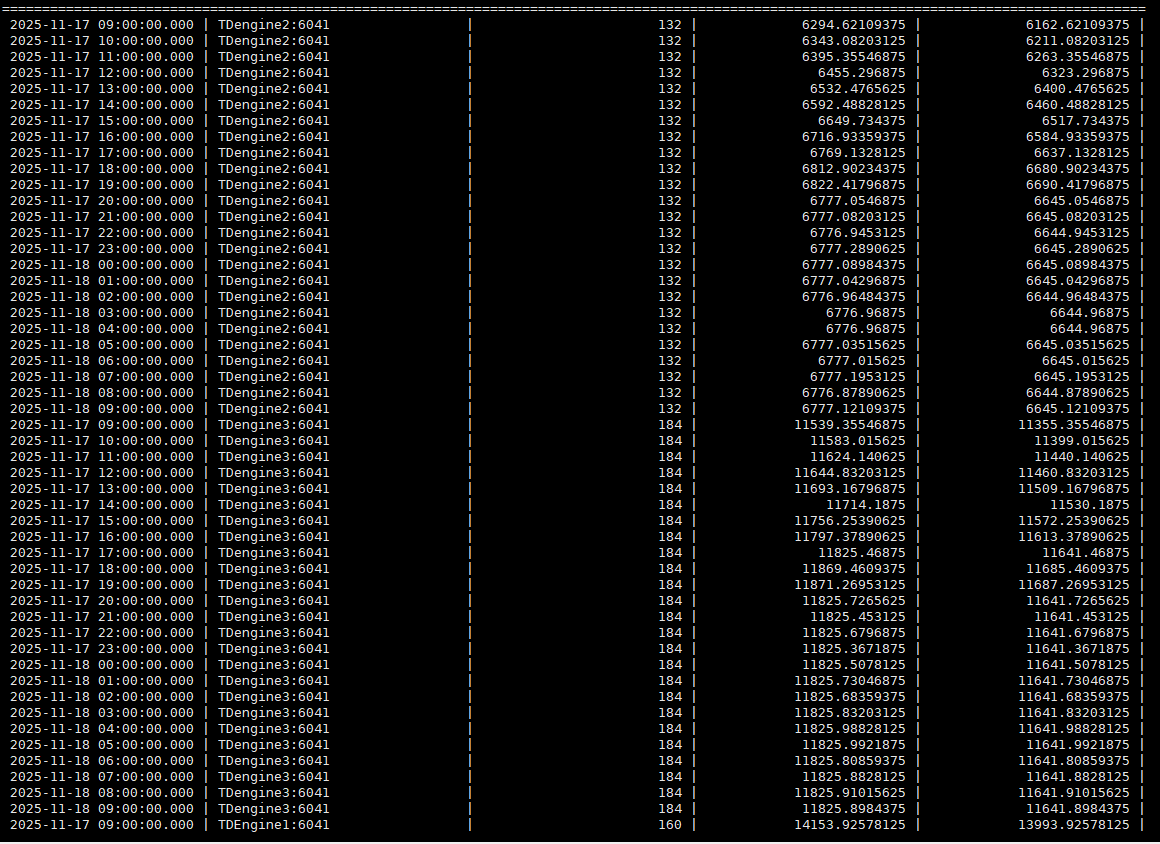Click the value 13993.92578125 in the final row
Screen dimensions: 1160x844
click(x=1073, y=825)
